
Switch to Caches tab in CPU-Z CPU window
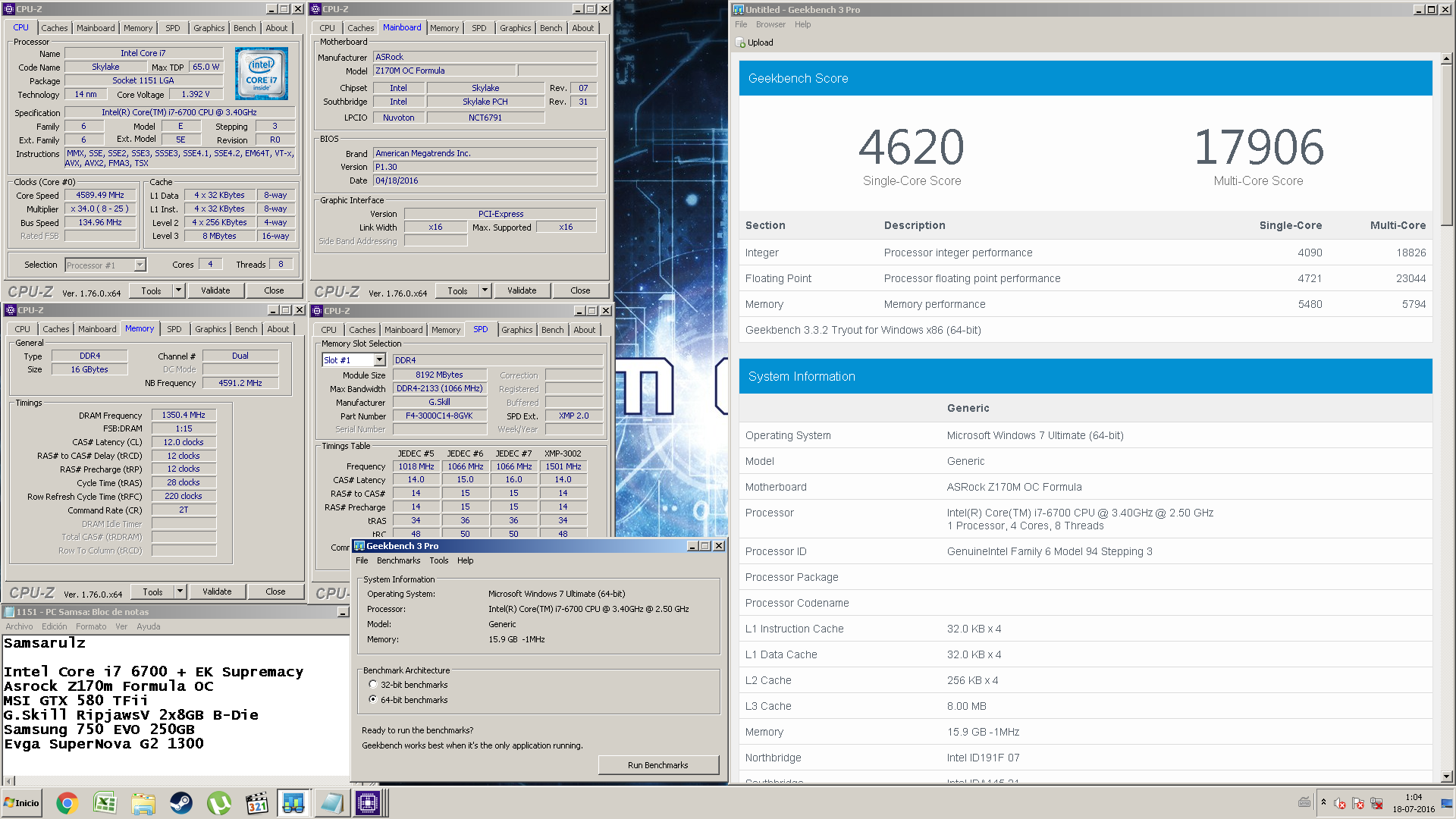[x=55, y=28]
